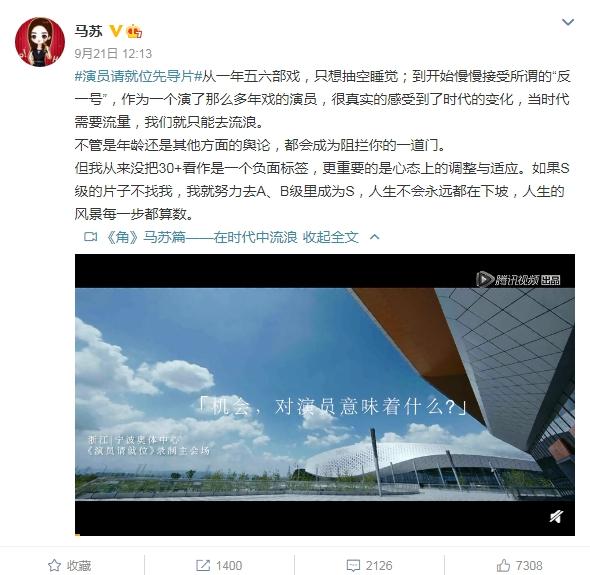Click the collapse caret arrow after 收起全文
This screenshot has width=590, height=575.
click(374, 237)
